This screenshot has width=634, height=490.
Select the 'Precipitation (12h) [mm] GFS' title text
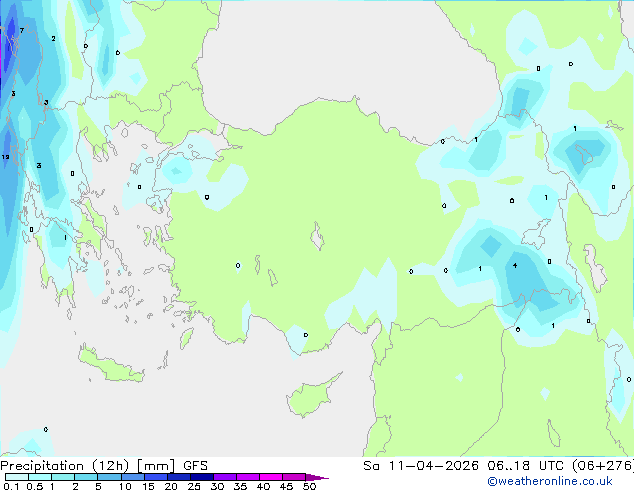tap(104, 466)
